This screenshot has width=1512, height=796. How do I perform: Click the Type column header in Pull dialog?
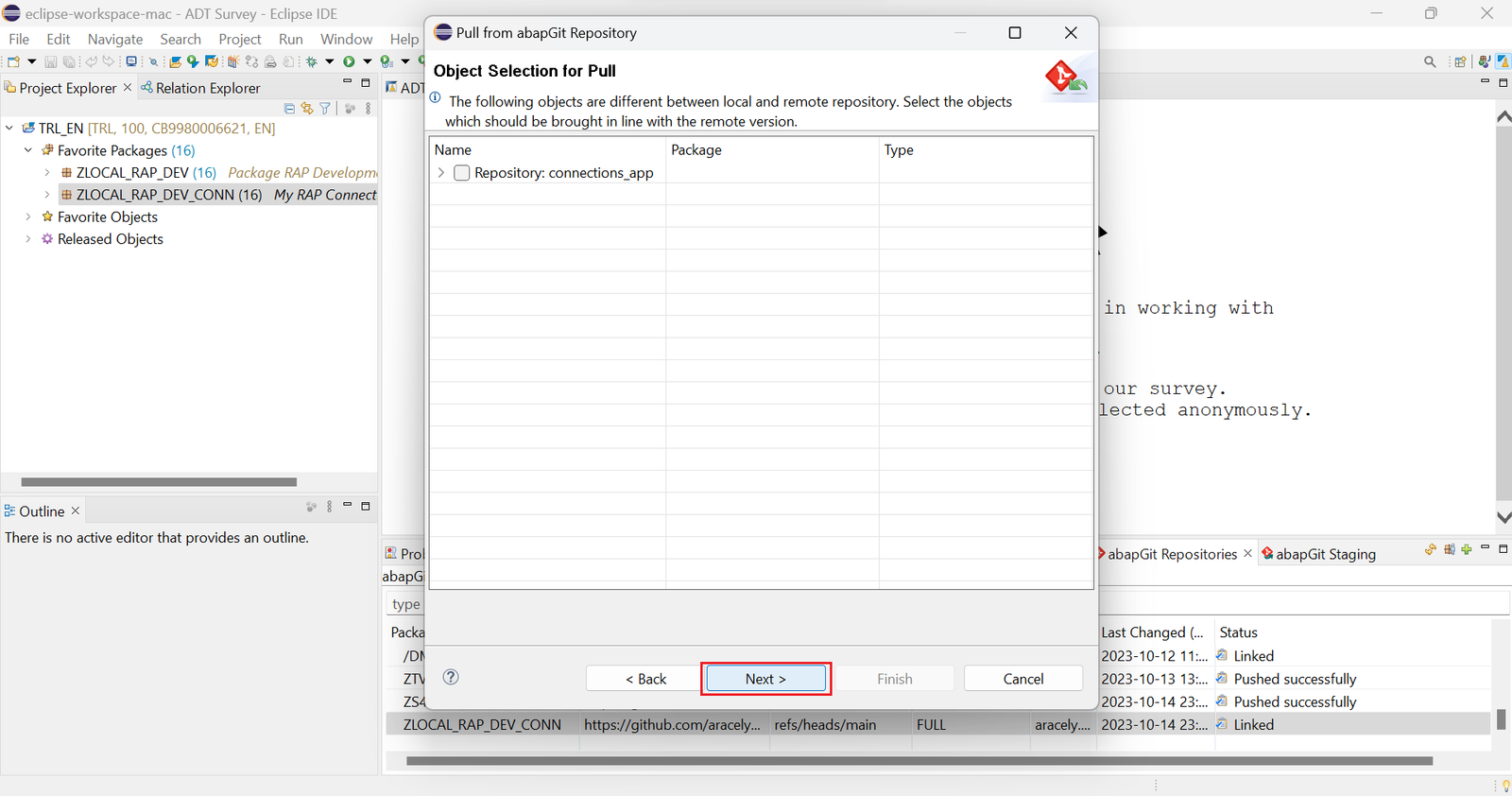[986, 149]
